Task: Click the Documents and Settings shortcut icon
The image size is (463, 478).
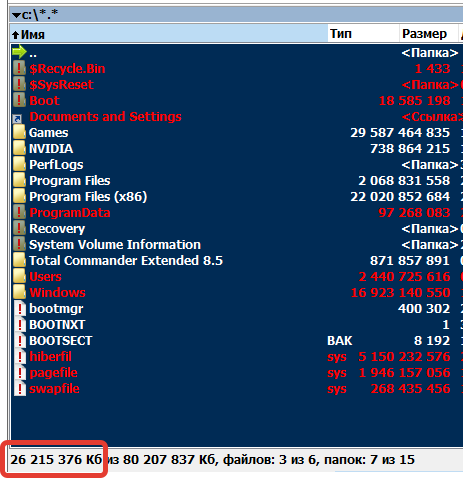Action: 17,119
